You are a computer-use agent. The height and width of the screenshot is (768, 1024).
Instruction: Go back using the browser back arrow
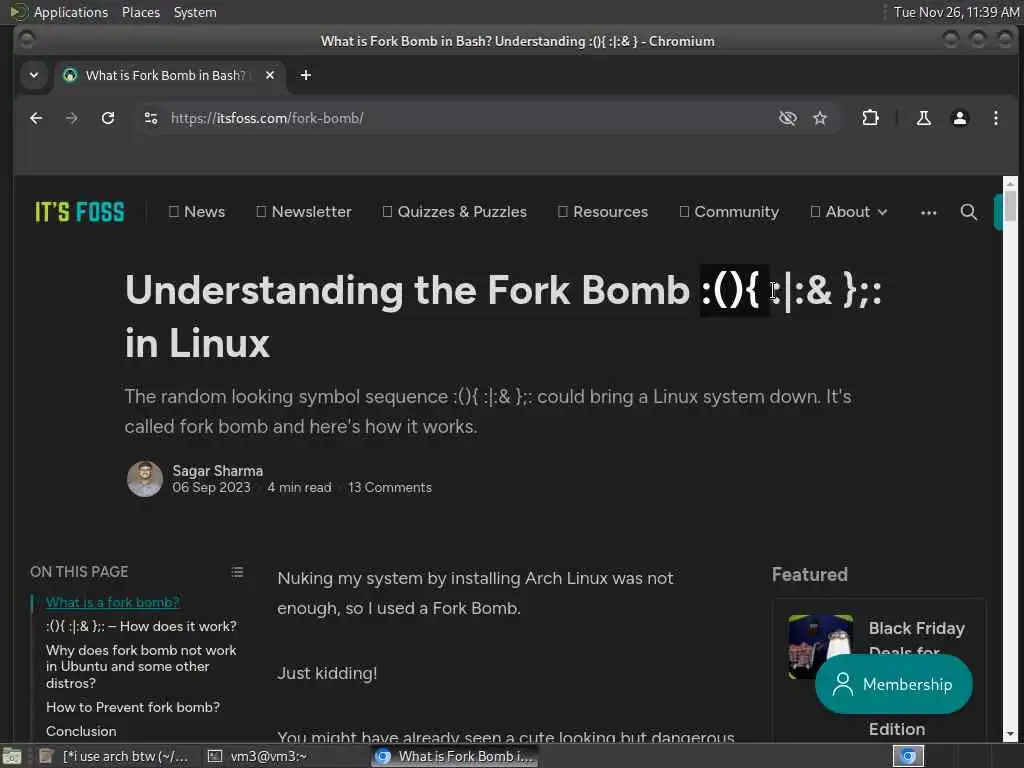[x=37, y=118]
